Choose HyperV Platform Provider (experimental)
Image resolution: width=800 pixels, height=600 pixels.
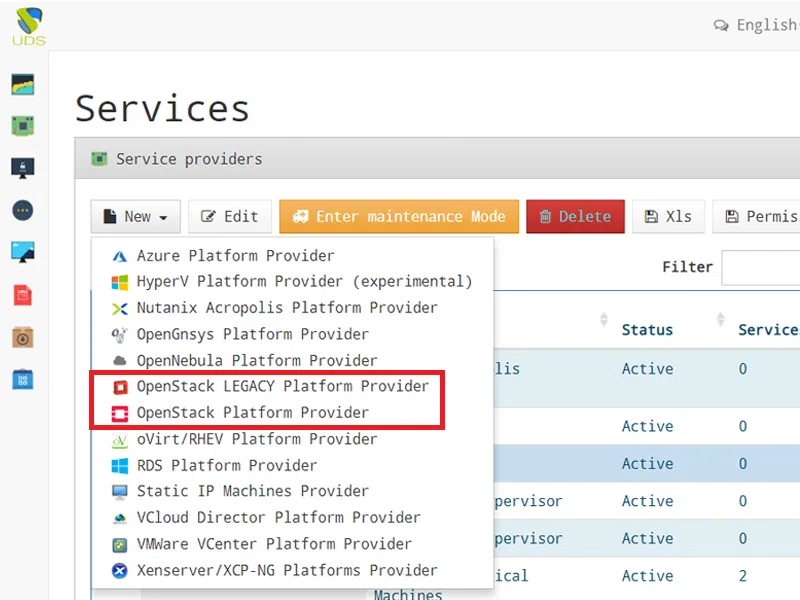pos(292,281)
